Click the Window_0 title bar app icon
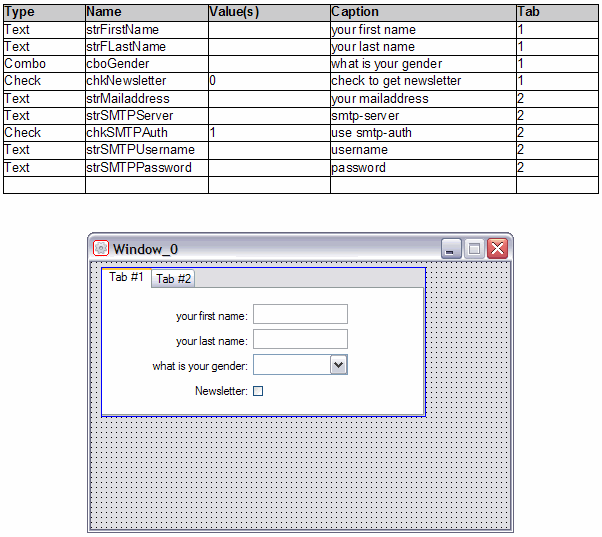Screen dimensions: 602x537 pyautogui.click(x=101, y=248)
